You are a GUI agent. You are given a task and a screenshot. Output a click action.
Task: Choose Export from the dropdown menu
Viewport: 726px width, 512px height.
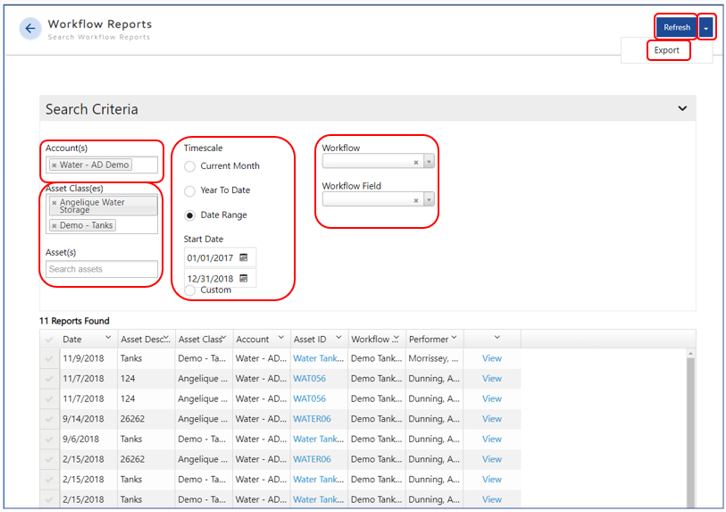tap(666, 50)
